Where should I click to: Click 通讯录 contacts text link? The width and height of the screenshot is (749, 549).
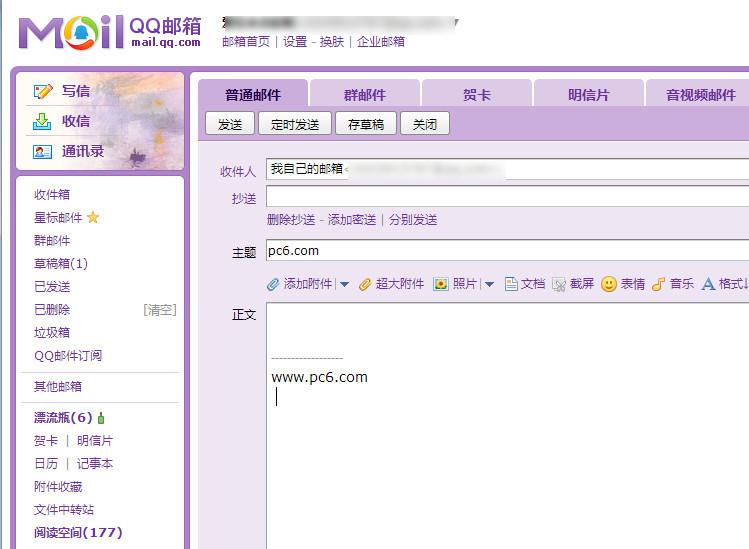(83, 151)
